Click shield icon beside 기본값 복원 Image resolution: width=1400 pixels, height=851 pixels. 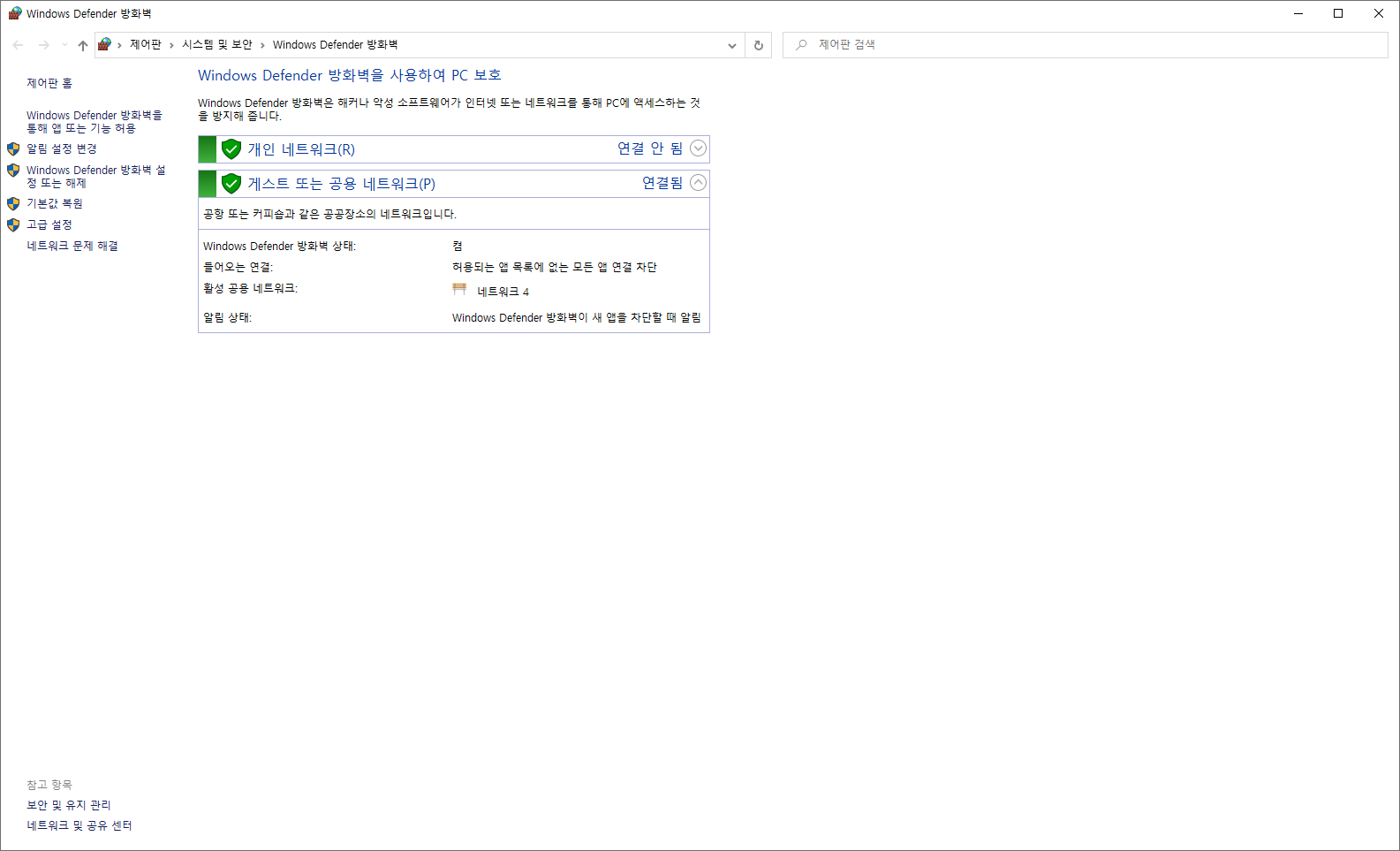pos(13,203)
